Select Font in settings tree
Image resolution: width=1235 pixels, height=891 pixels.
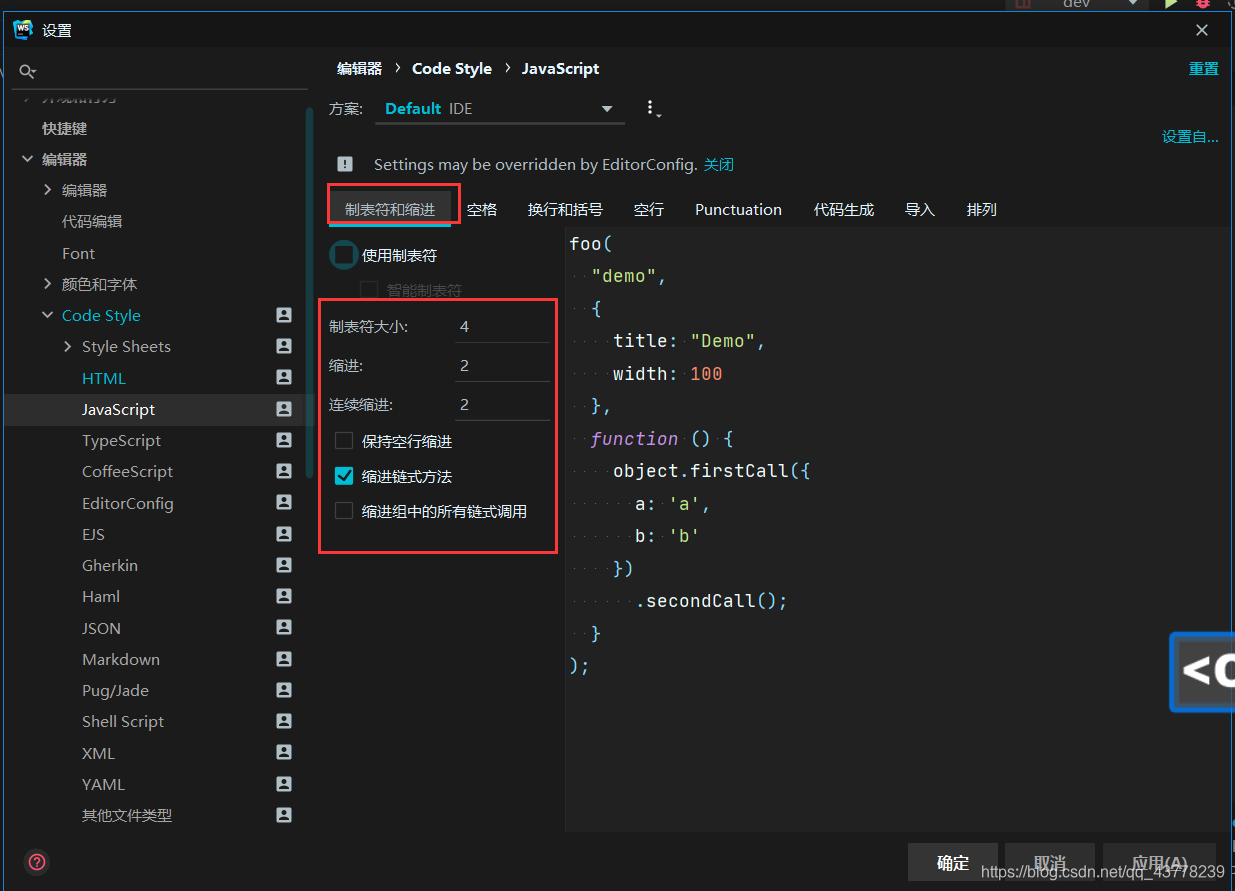78,253
